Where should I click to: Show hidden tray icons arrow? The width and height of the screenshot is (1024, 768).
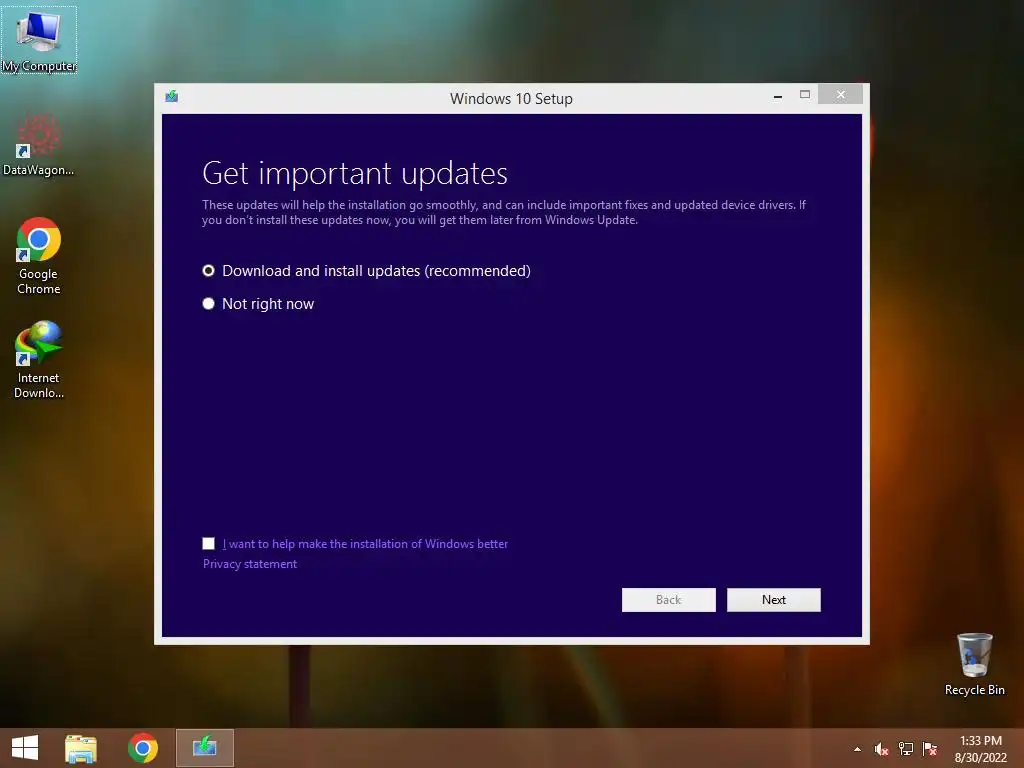(x=857, y=749)
